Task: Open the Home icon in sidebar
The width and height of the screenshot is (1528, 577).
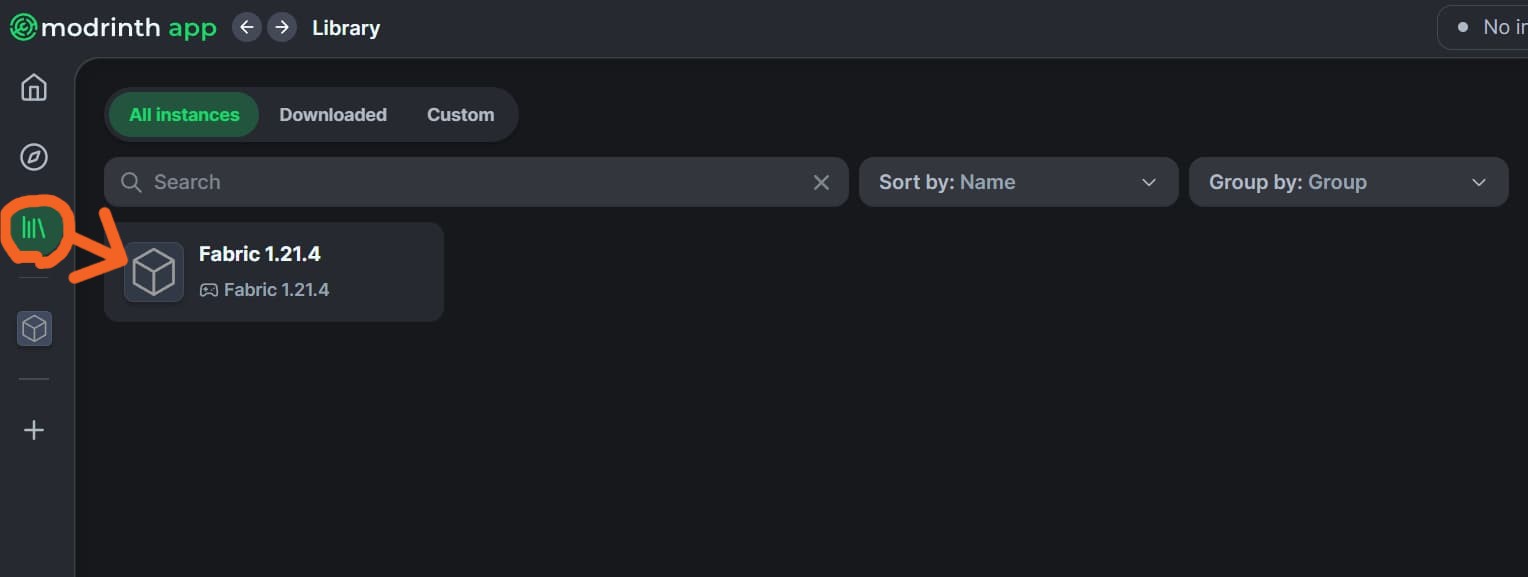Action: (34, 87)
